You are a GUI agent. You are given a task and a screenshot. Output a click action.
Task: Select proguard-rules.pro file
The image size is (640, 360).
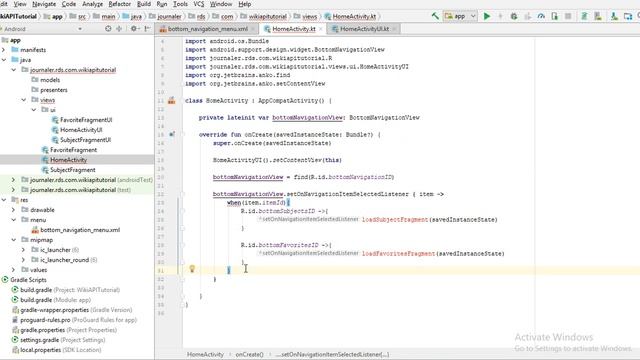(78, 320)
